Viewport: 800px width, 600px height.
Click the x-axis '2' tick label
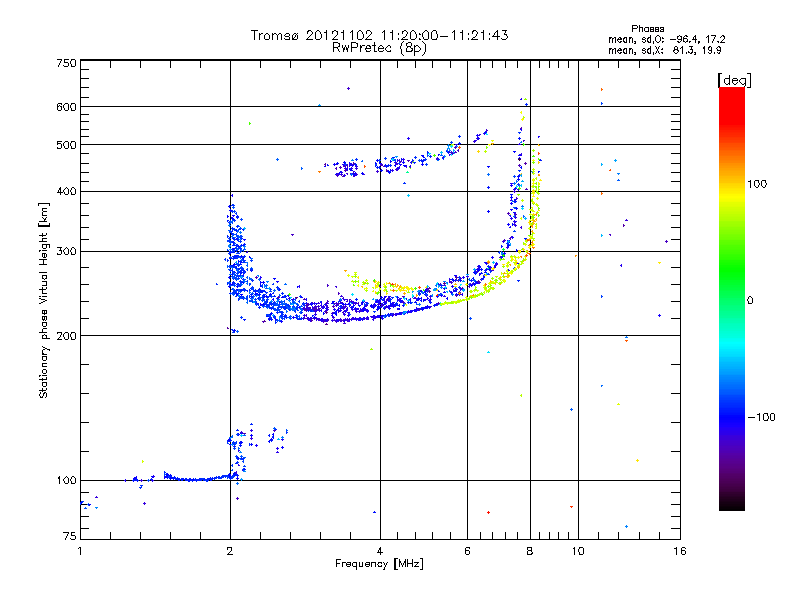pos(230,551)
